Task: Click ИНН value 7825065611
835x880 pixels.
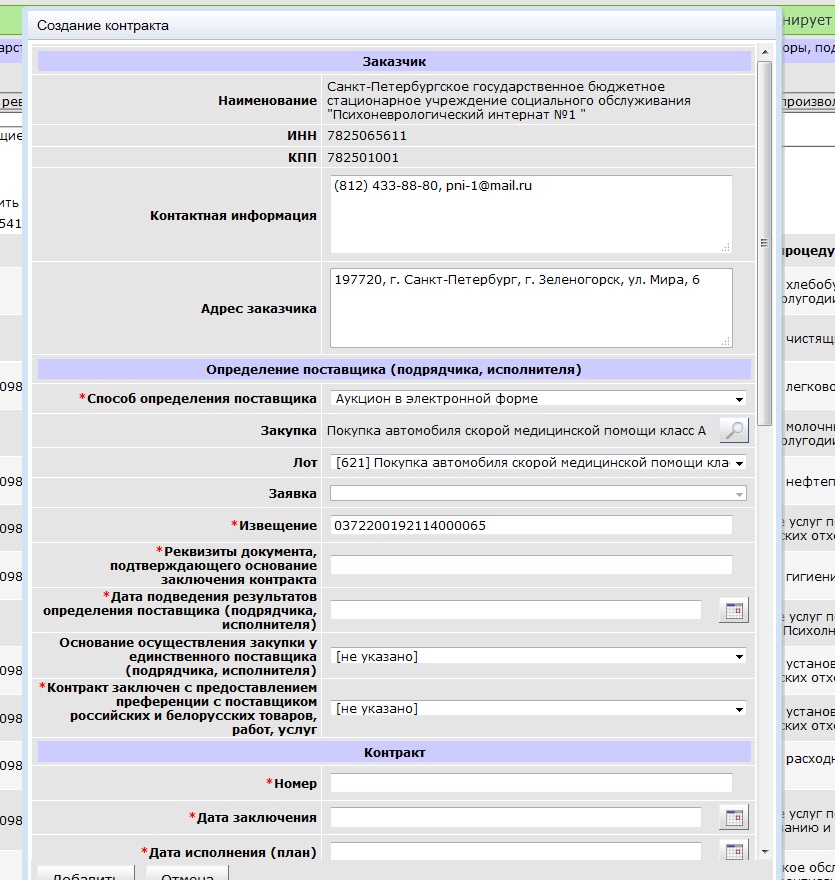Action: point(367,136)
